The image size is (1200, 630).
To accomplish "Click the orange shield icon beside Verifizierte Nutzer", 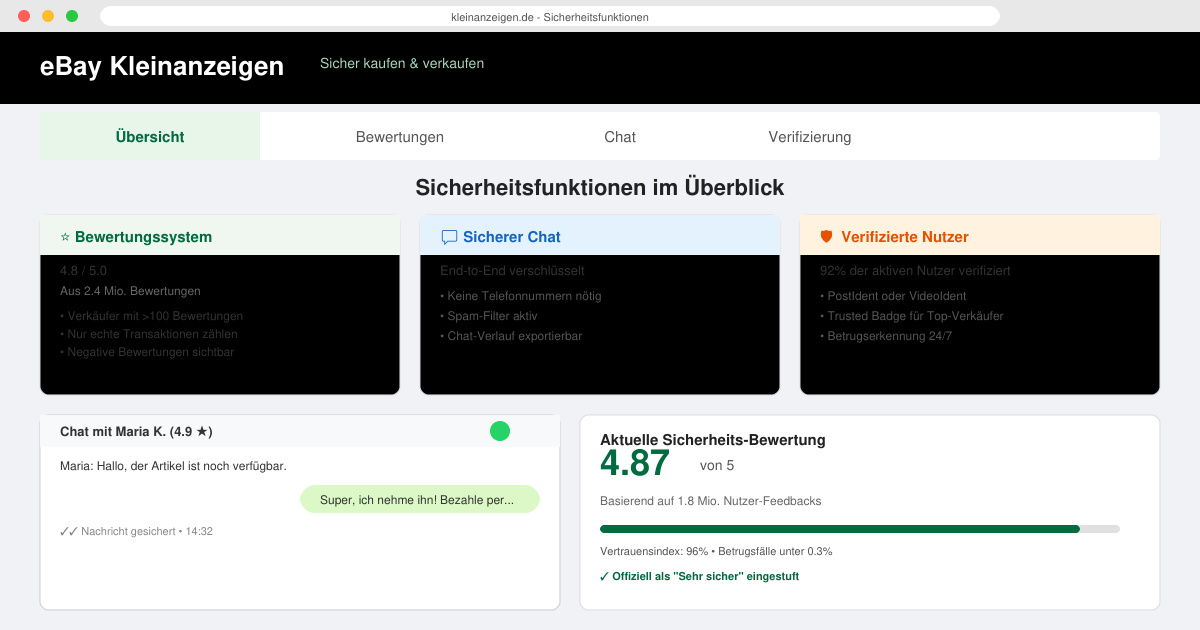I will pos(826,237).
